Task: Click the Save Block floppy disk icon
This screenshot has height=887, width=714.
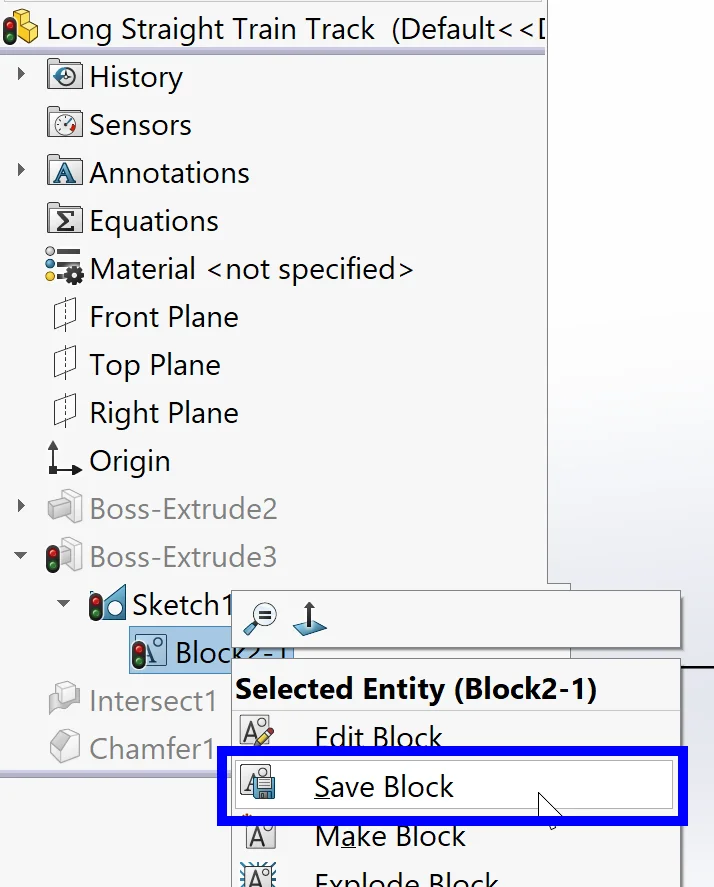Action: (x=257, y=786)
